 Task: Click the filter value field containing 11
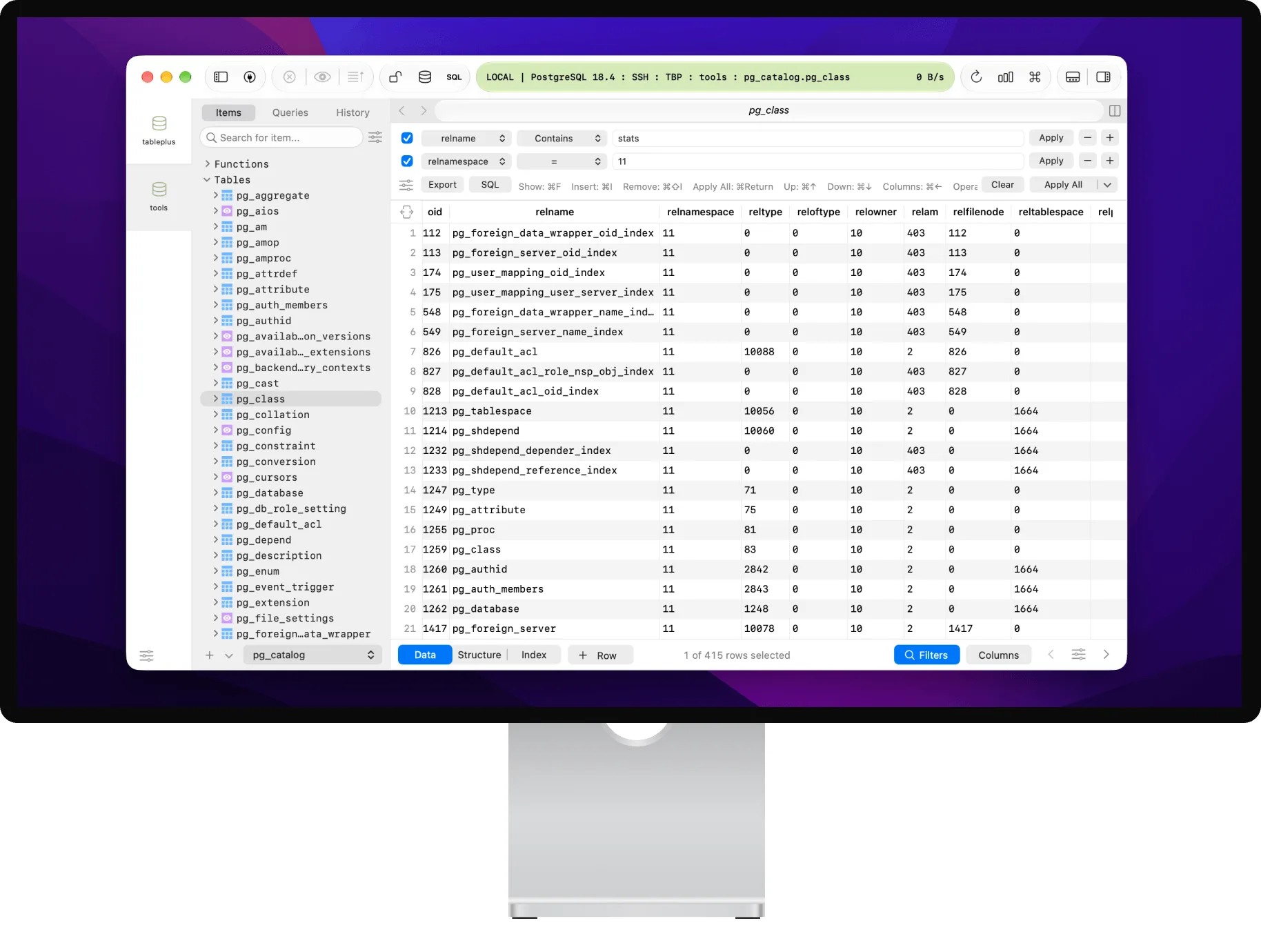coord(818,161)
